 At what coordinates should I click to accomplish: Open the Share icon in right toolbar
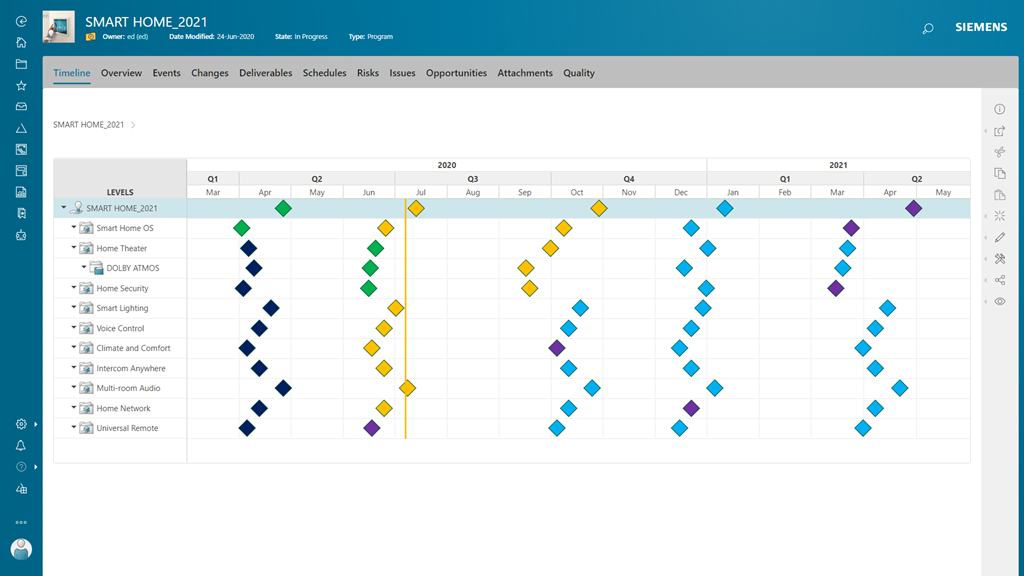(999, 280)
